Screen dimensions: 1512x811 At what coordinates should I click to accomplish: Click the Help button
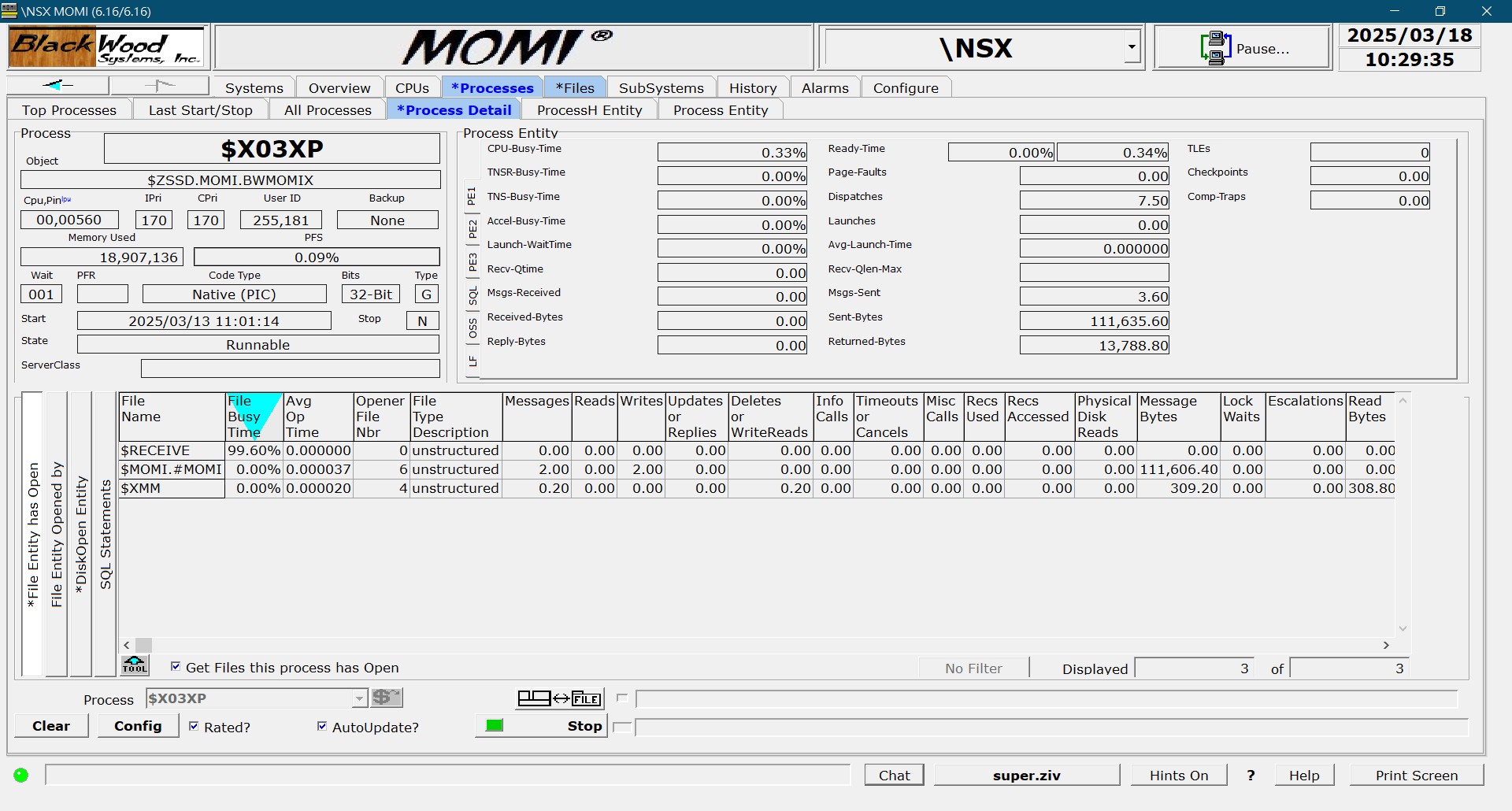click(1304, 775)
